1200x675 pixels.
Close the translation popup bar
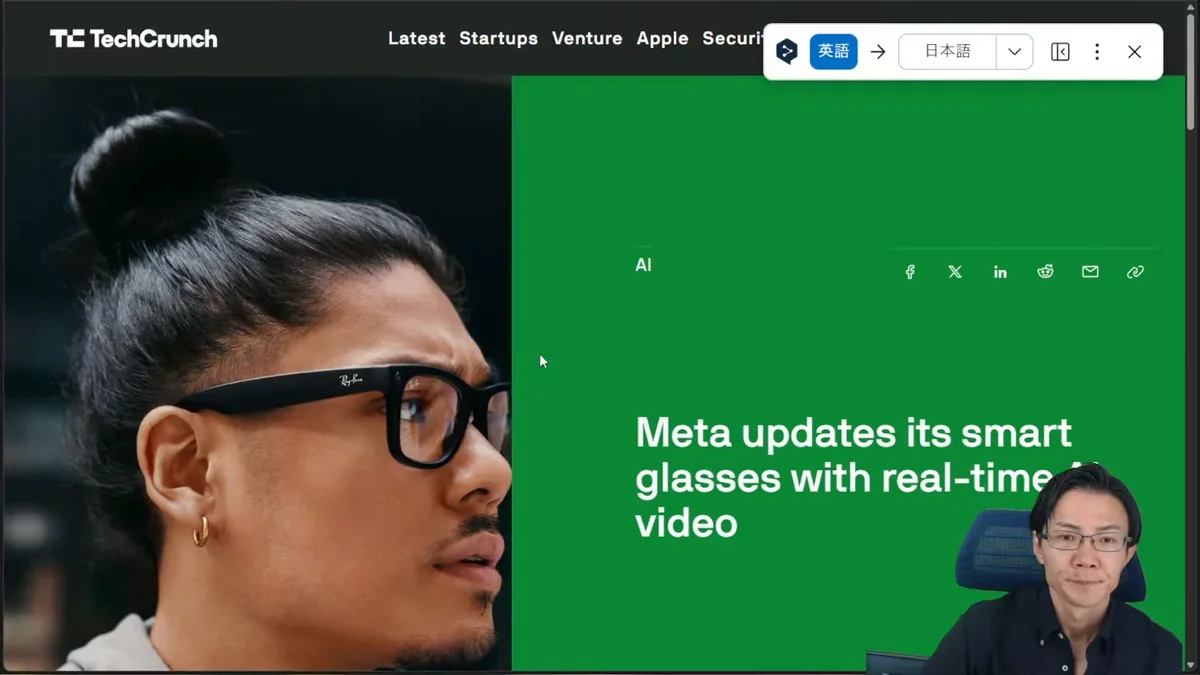pos(1134,52)
